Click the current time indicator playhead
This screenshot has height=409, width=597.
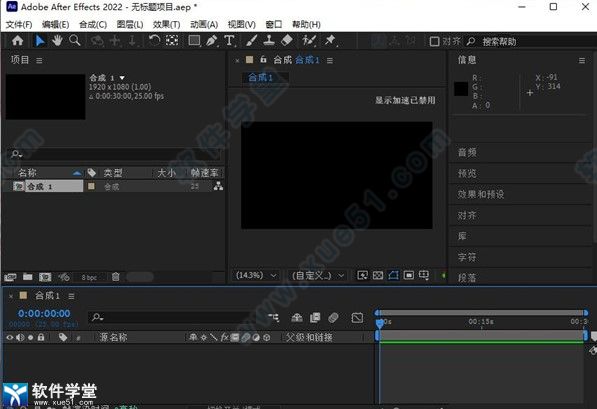click(379, 324)
